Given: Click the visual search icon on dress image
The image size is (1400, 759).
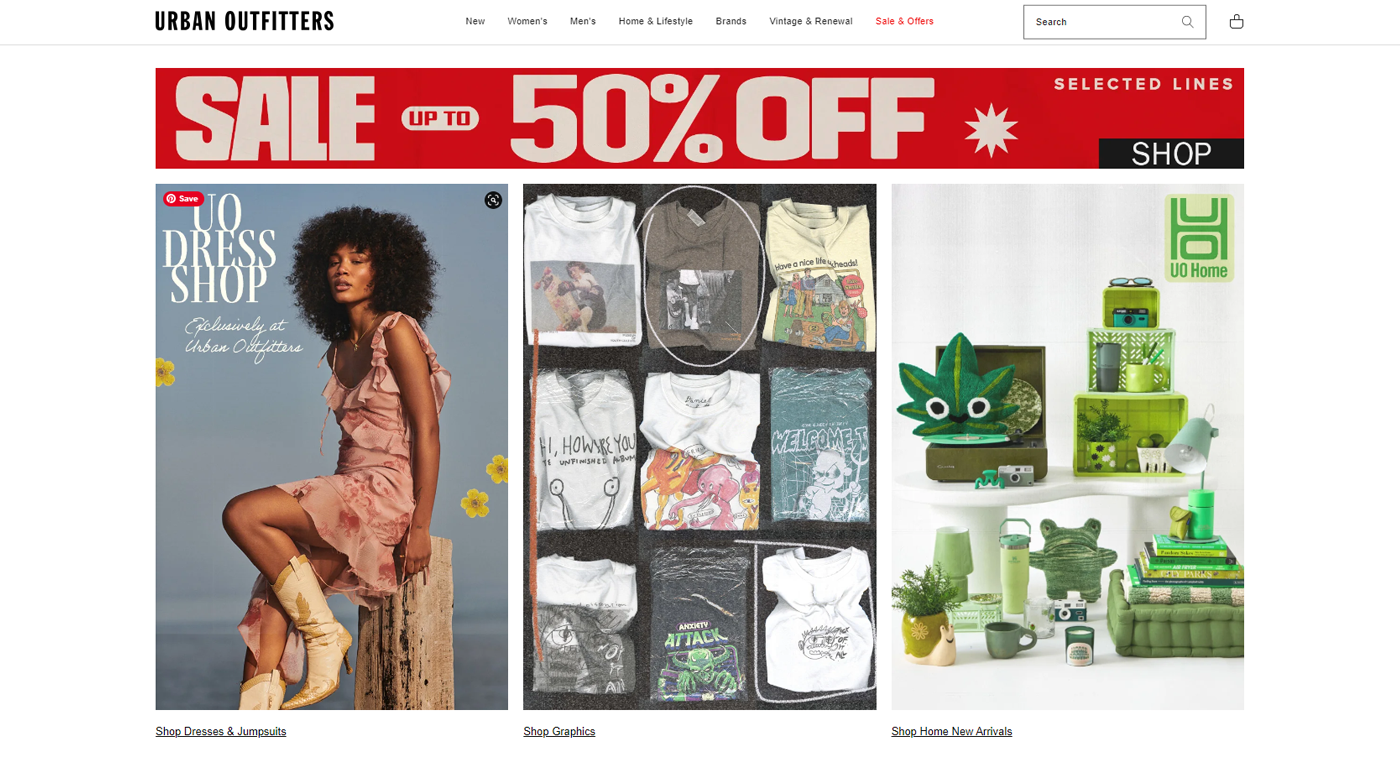Looking at the screenshot, I should tap(493, 200).
